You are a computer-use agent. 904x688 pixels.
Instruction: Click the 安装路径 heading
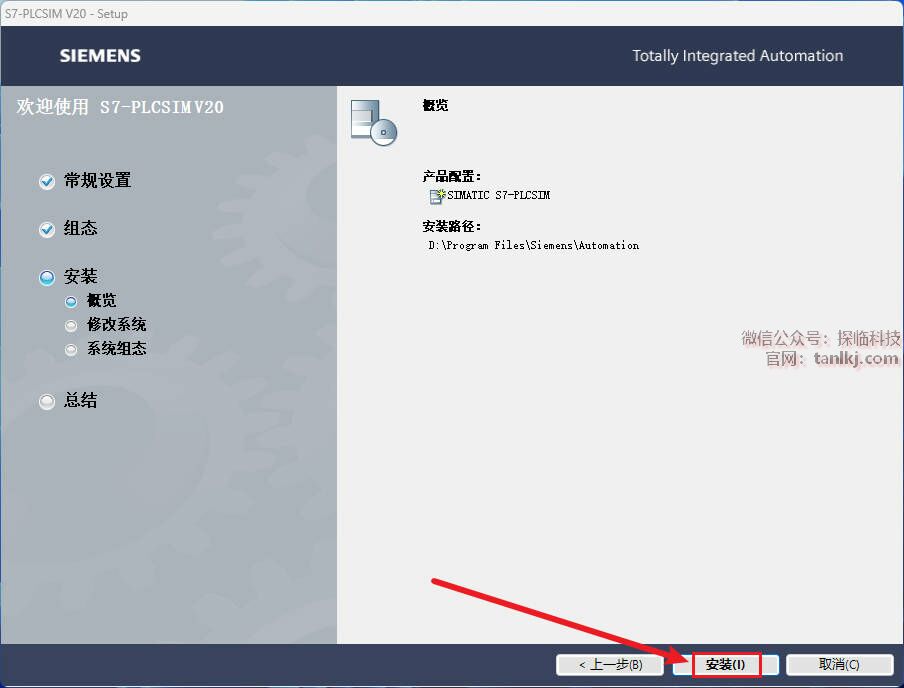click(451, 226)
